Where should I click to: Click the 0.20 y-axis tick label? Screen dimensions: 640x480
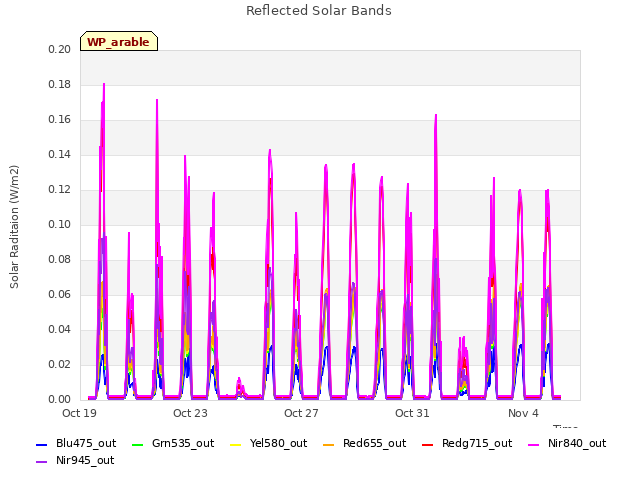[x=59, y=49]
